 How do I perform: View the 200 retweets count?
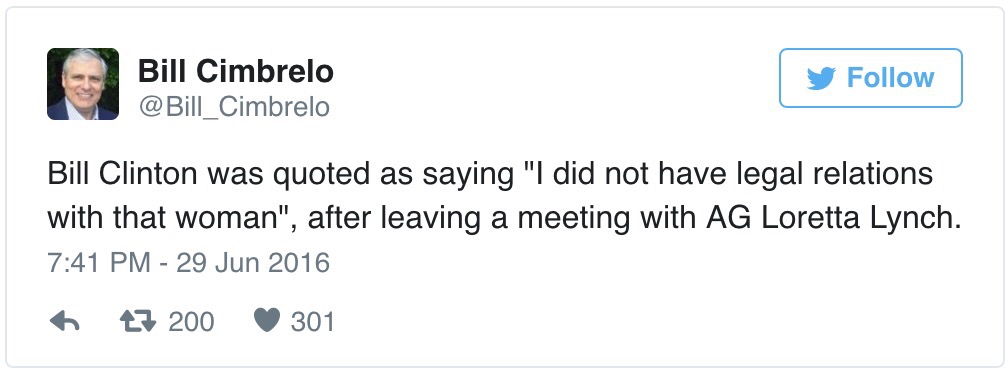(x=191, y=321)
